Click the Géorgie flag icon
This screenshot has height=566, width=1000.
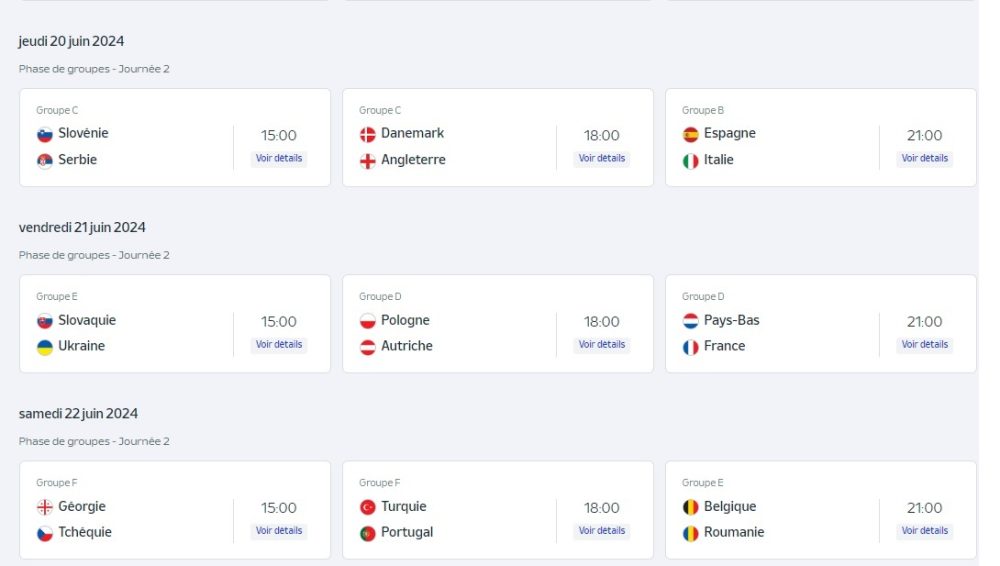click(45, 507)
